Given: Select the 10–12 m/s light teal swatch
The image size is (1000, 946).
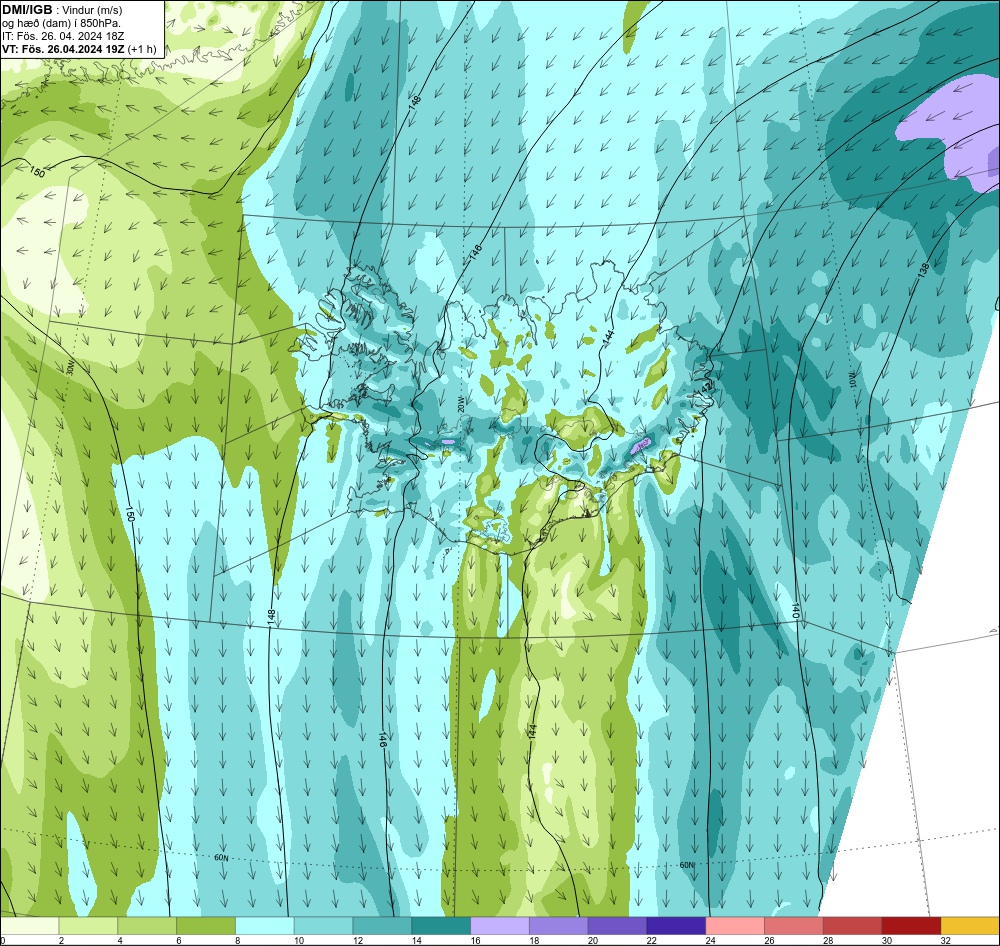Looking at the screenshot, I should point(323,926).
